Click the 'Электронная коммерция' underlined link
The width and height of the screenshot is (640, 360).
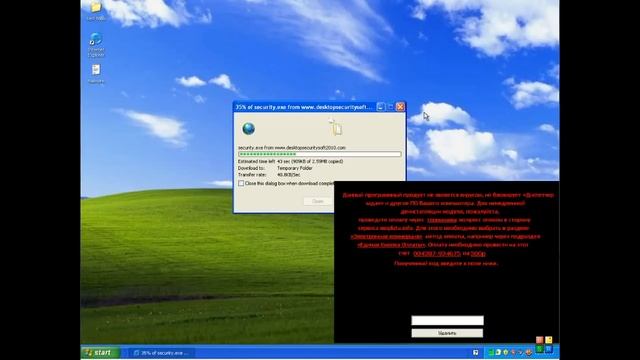(386, 236)
